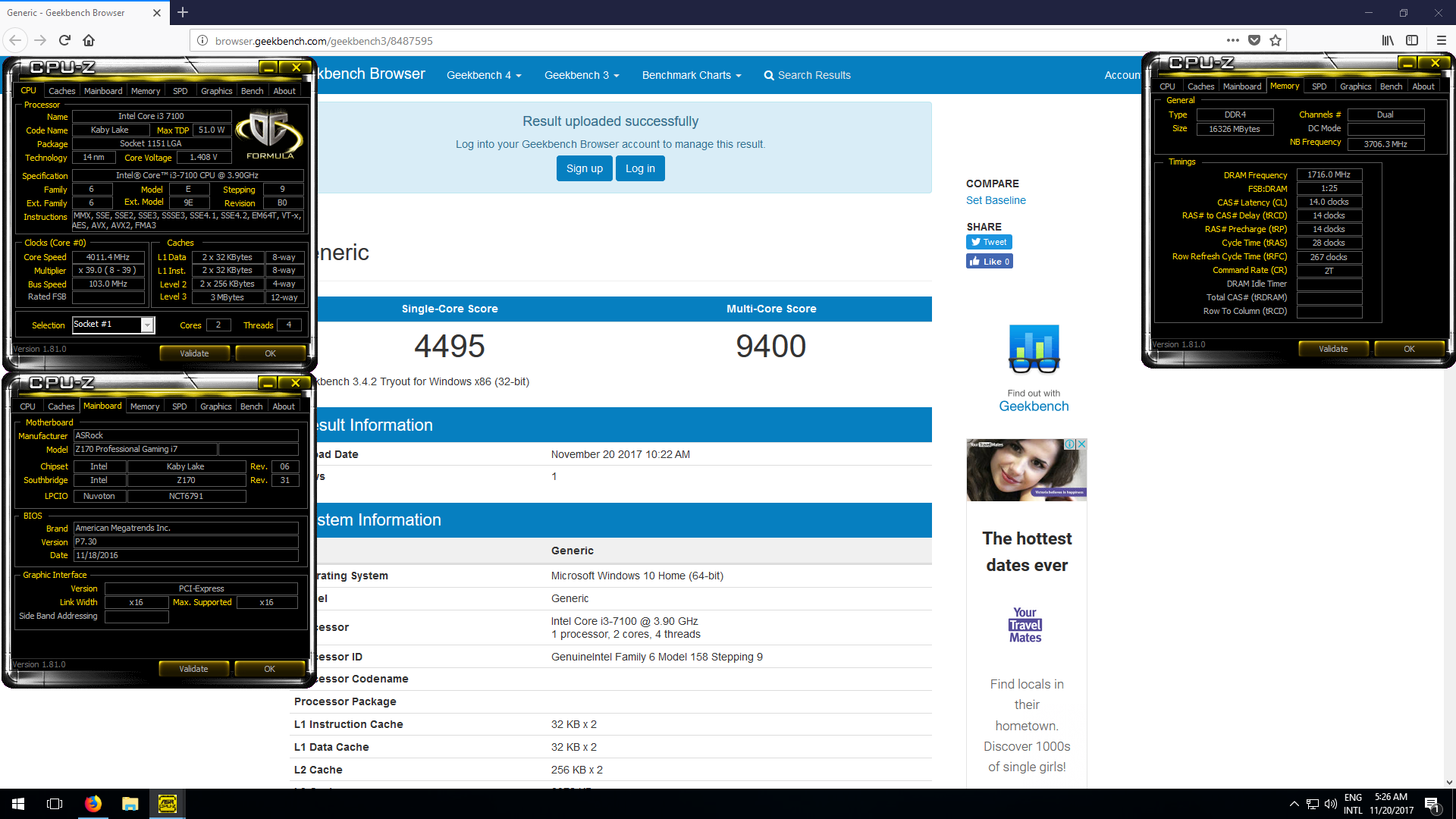Open Task View on the taskbar
The image size is (1456, 819).
tap(55, 804)
